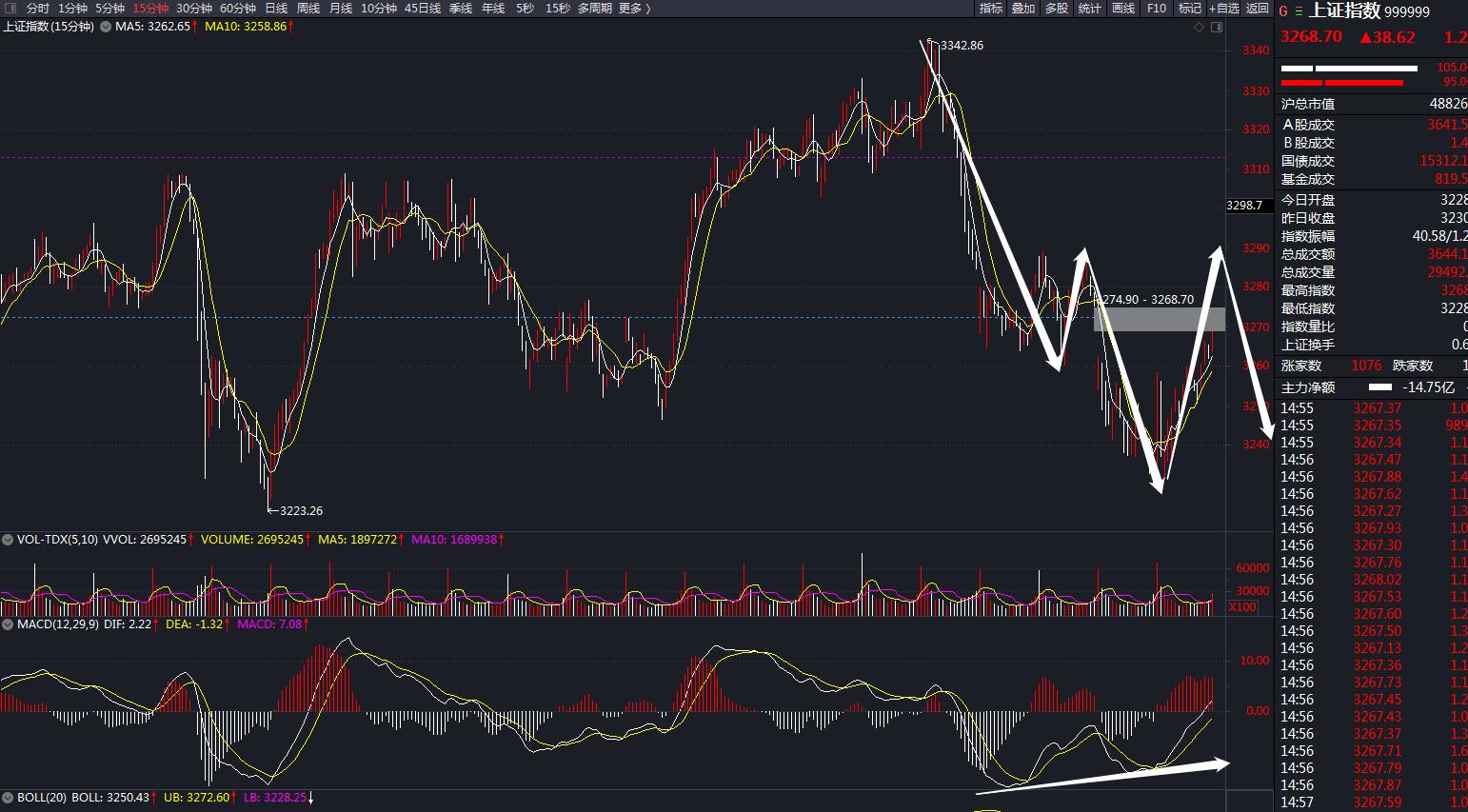Click the 14:57 tick row
1468x812 pixels.
click(1371, 802)
